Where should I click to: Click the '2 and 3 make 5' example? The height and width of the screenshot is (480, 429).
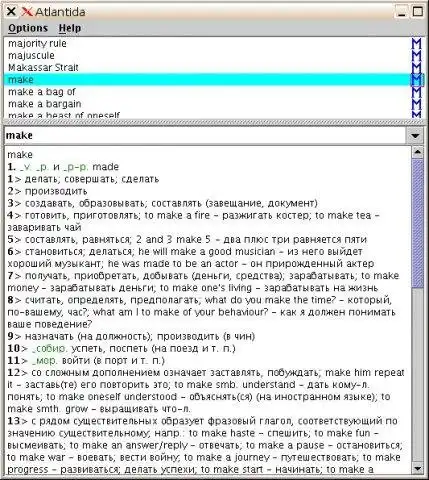tap(173, 240)
